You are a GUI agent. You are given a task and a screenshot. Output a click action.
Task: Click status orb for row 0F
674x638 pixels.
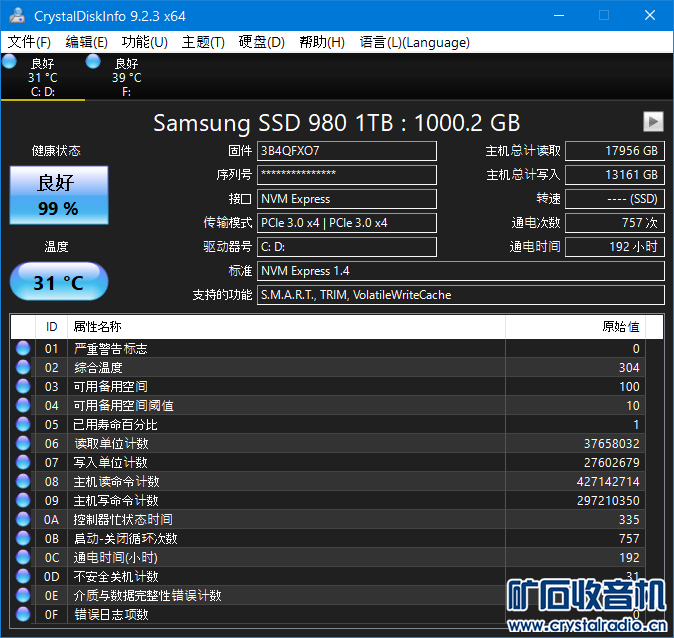tap(23, 614)
